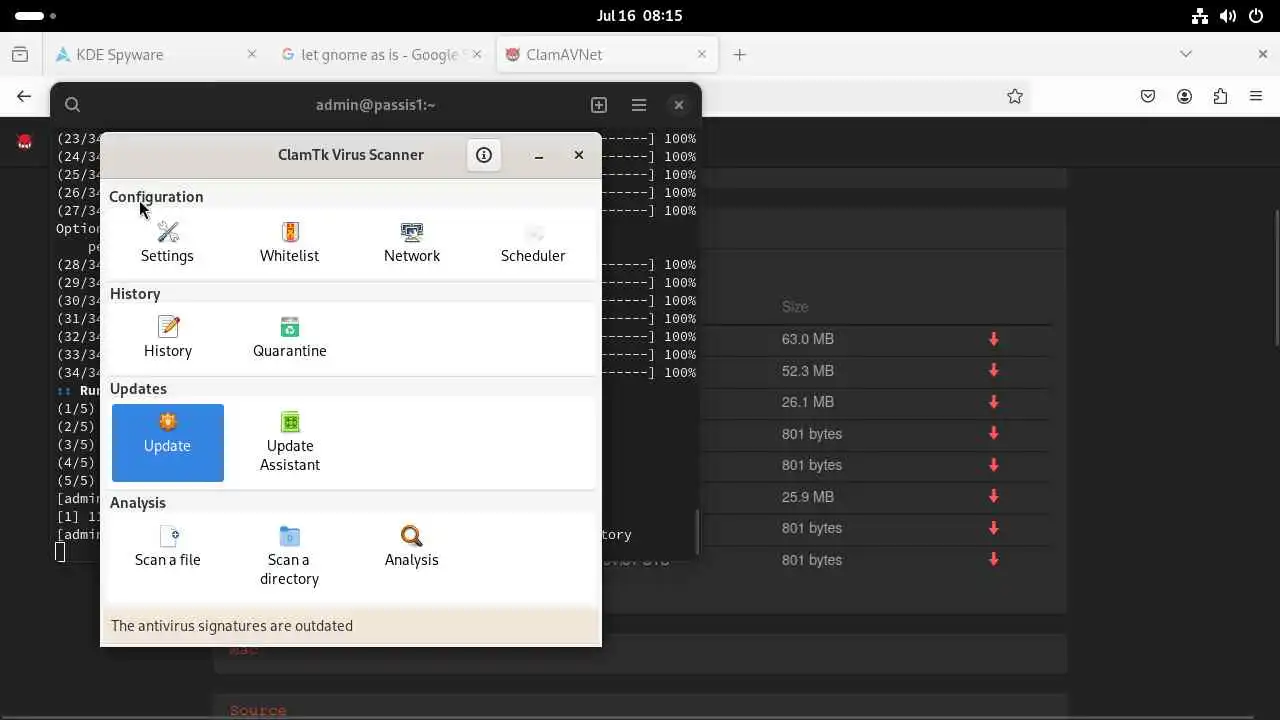The height and width of the screenshot is (720, 1280).
Task: Add new terminal tab icon
Action: (599, 105)
